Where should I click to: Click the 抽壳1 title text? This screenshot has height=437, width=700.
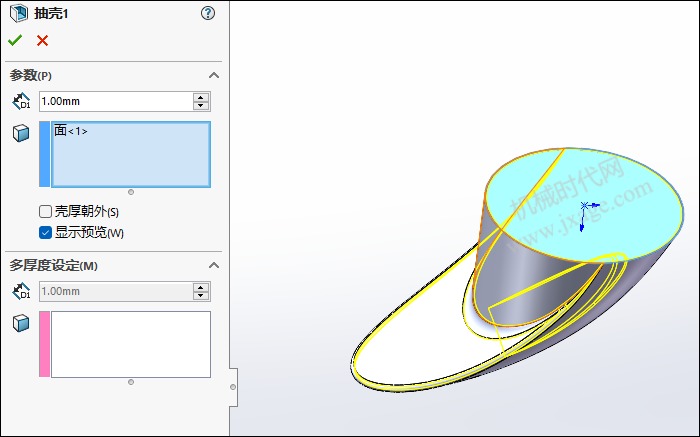[x=51, y=13]
